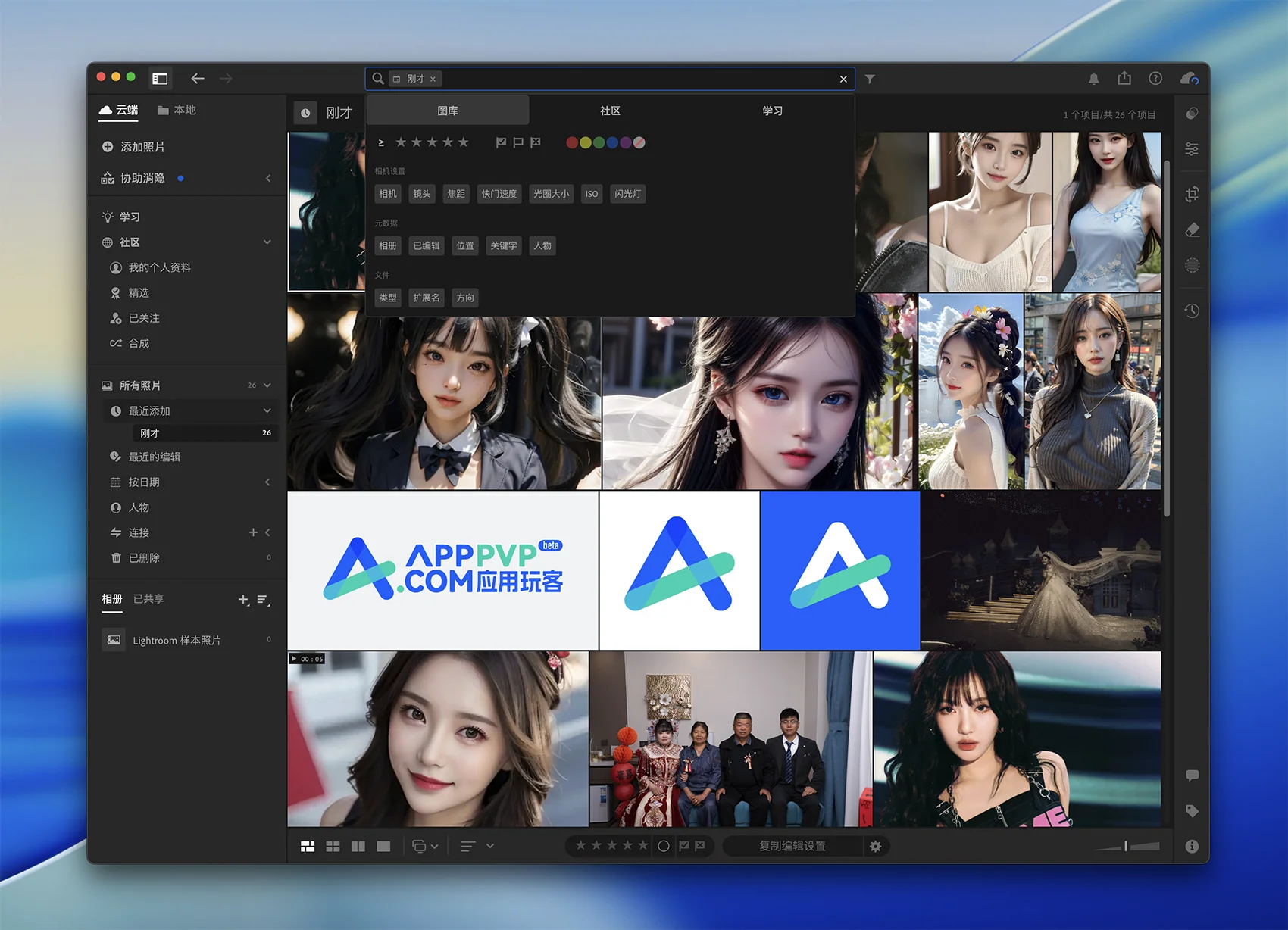The image size is (1288, 930).
Task: Select the red color label filter
Action: point(572,142)
